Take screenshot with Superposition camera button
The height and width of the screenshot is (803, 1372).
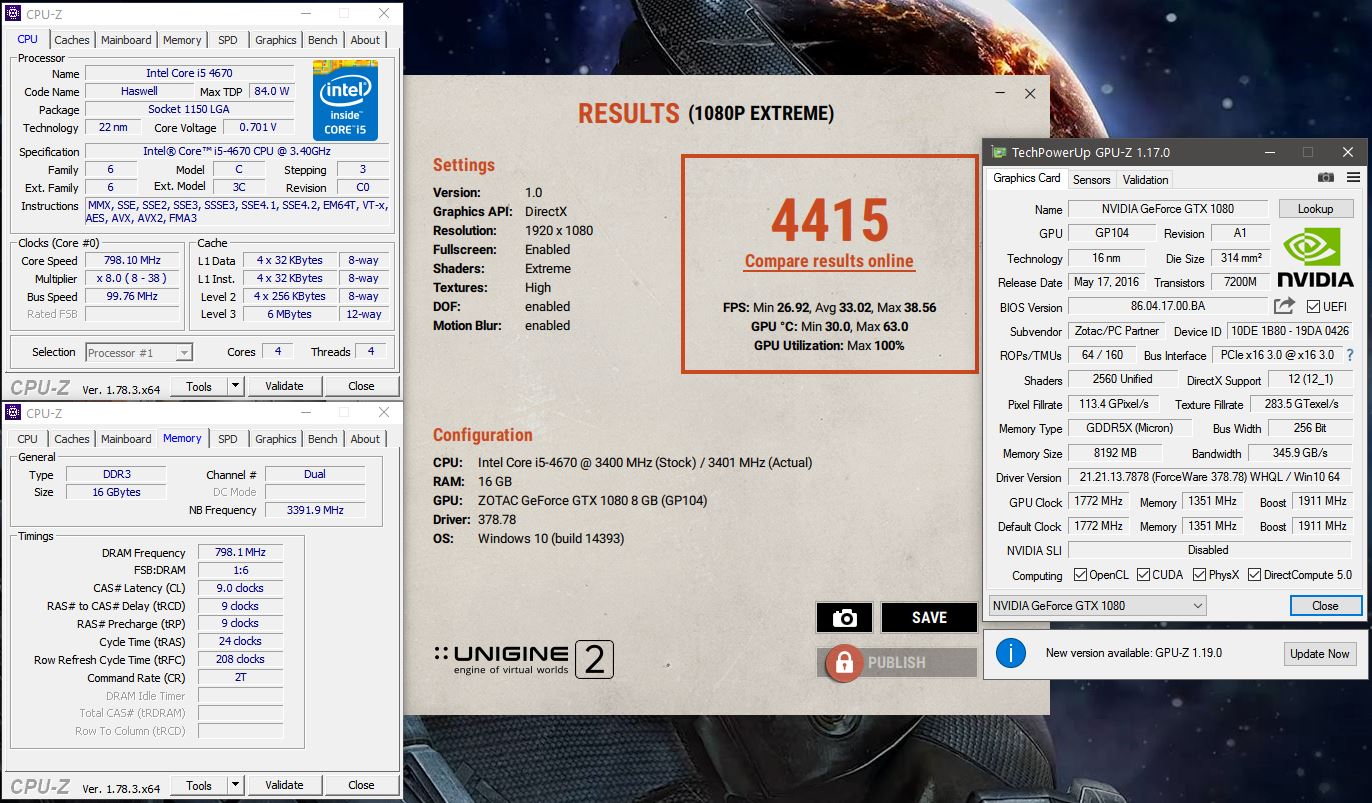(844, 618)
